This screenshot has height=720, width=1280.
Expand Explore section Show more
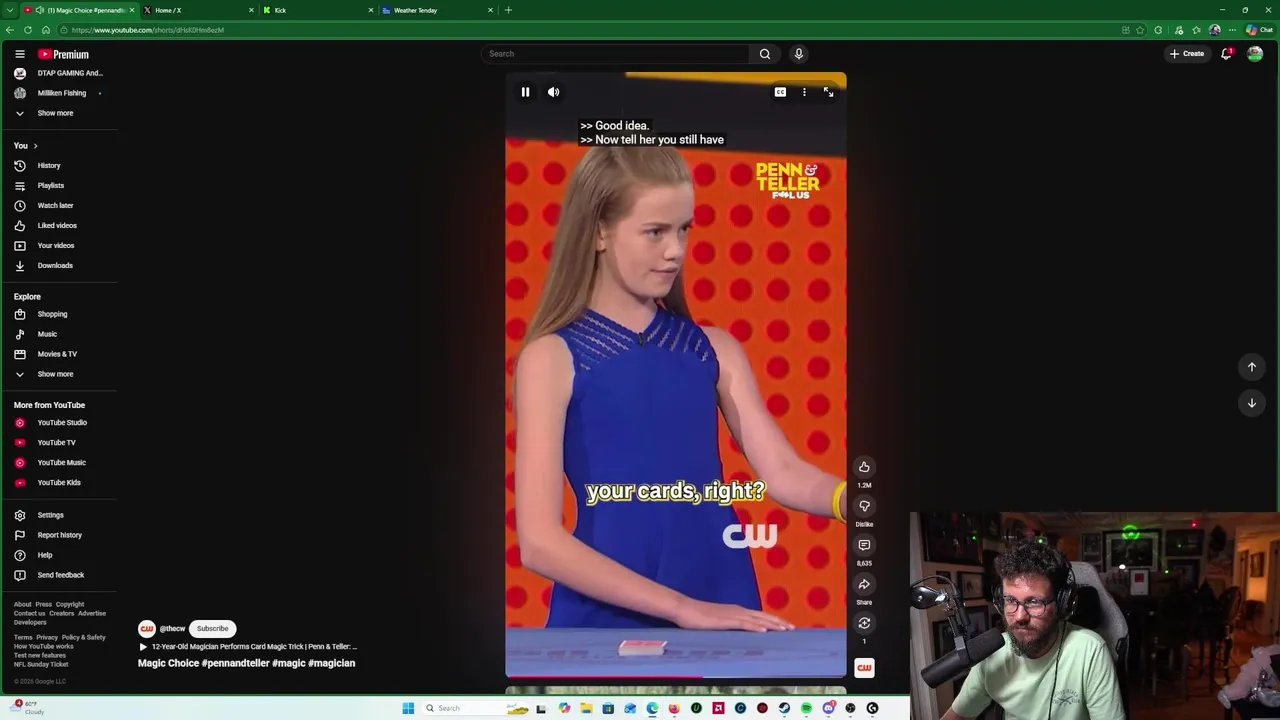[55, 374]
